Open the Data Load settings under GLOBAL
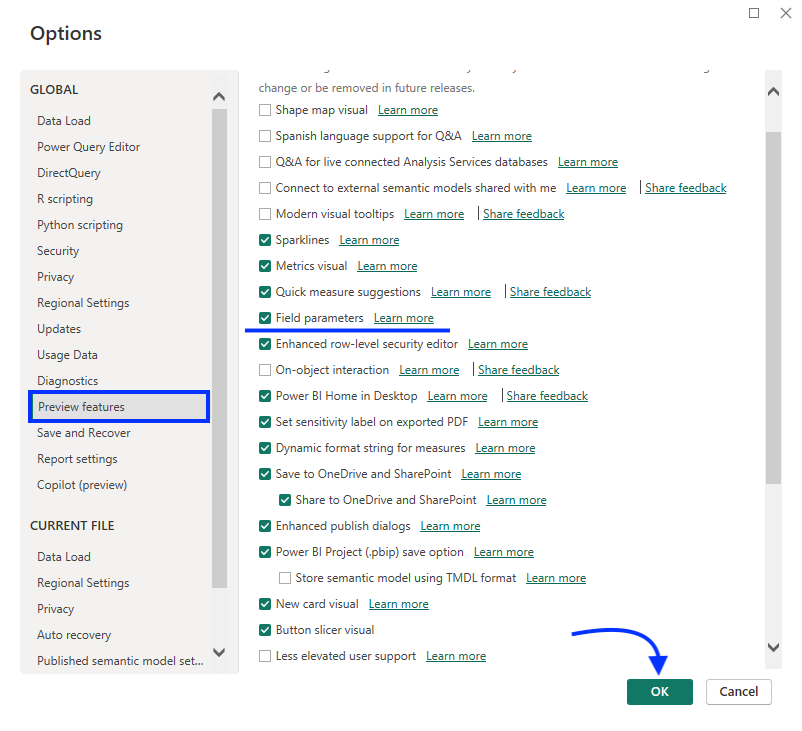This screenshot has height=731, width=802. coord(63,121)
